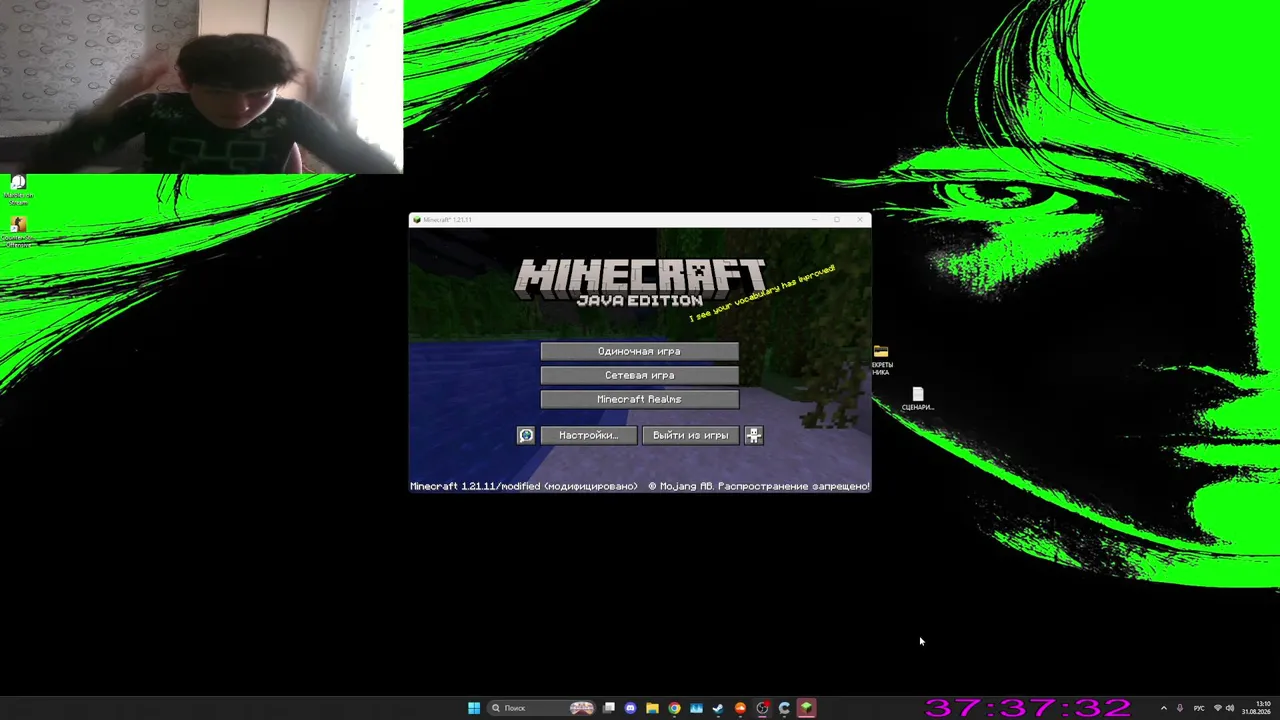Open the Minecraft Realms button
1280x720 pixels.
pyautogui.click(x=640, y=399)
